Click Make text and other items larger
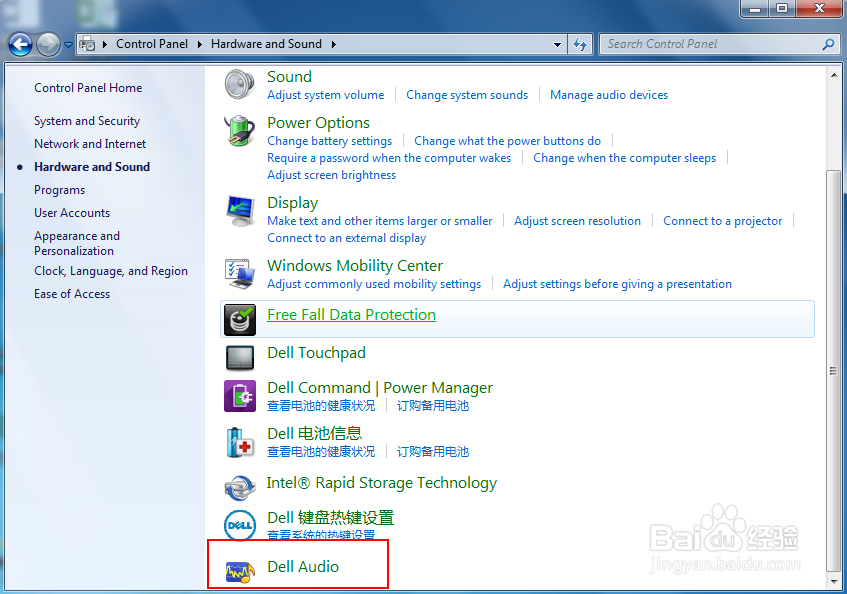Screen dimensions: 847x594 pyautogui.click(x=380, y=221)
